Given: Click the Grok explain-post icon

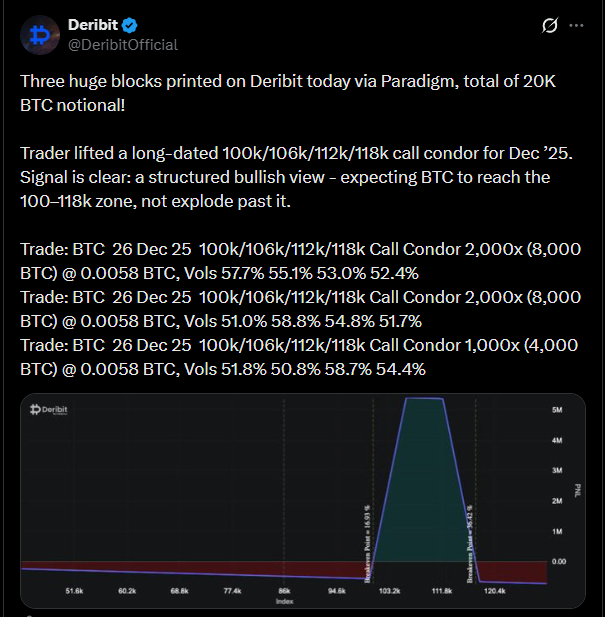Looking at the screenshot, I should 548,26.
